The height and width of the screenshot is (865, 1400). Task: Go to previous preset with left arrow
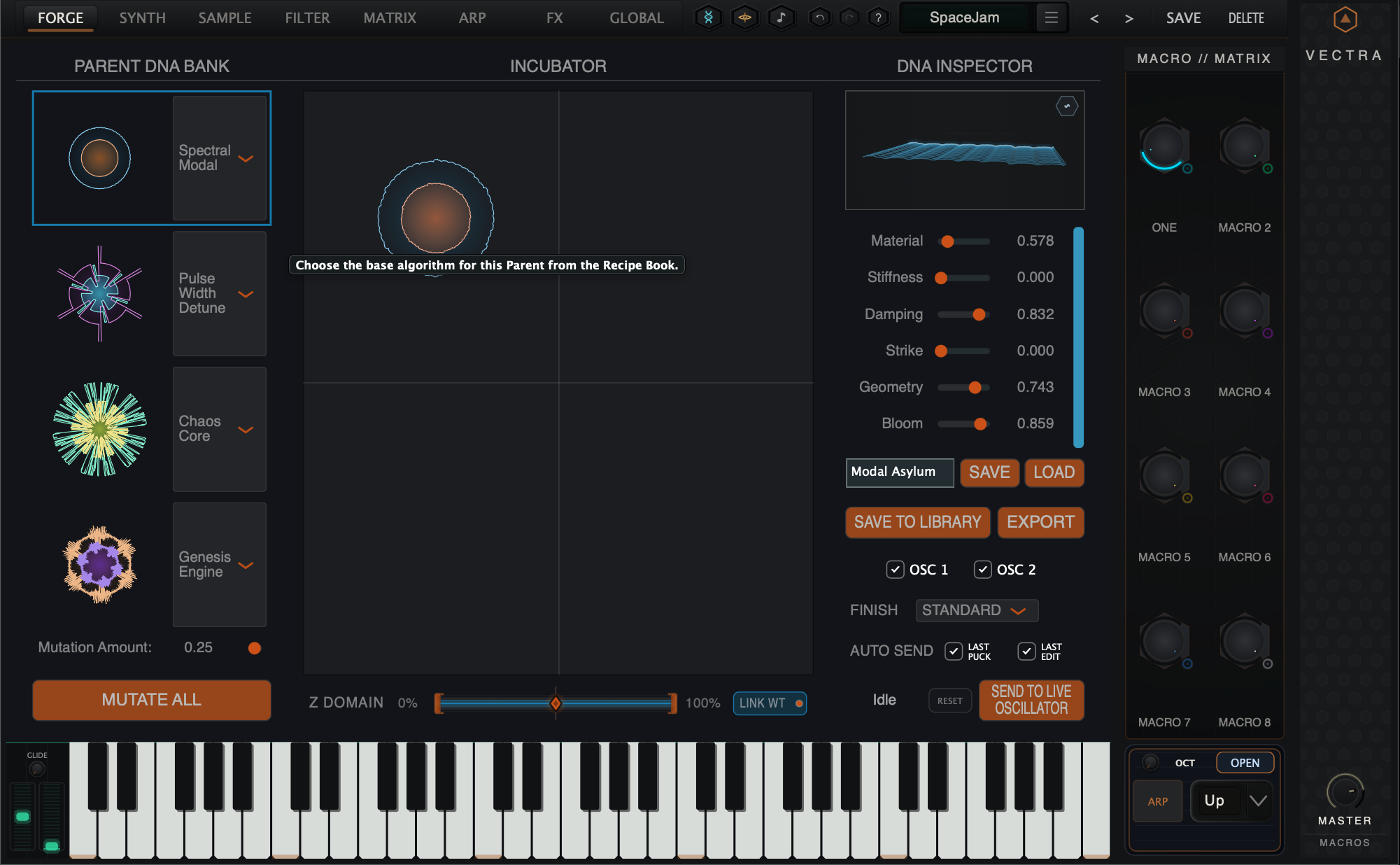pyautogui.click(x=1094, y=19)
